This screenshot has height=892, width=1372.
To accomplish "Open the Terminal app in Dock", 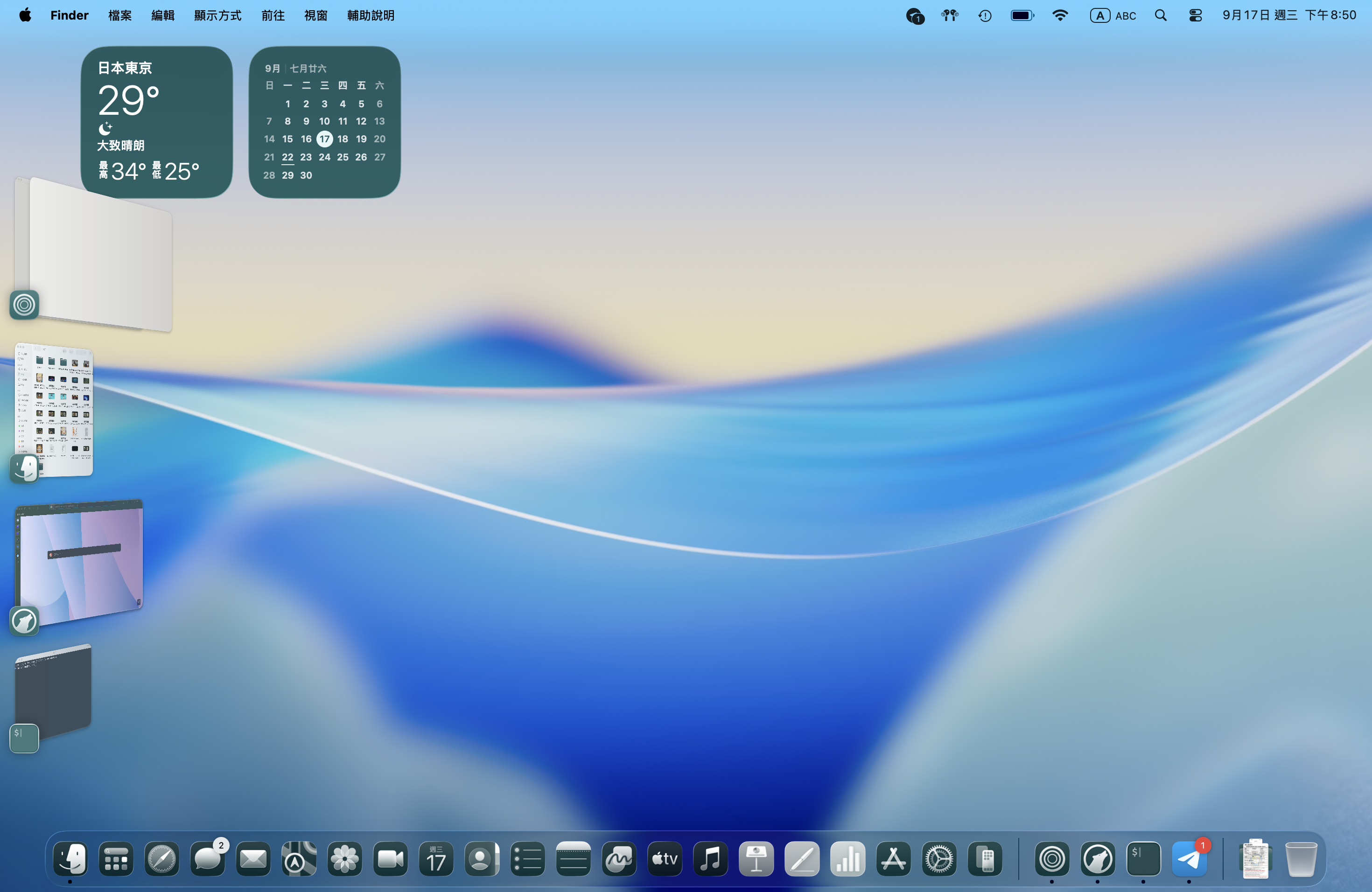I will [1144, 859].
